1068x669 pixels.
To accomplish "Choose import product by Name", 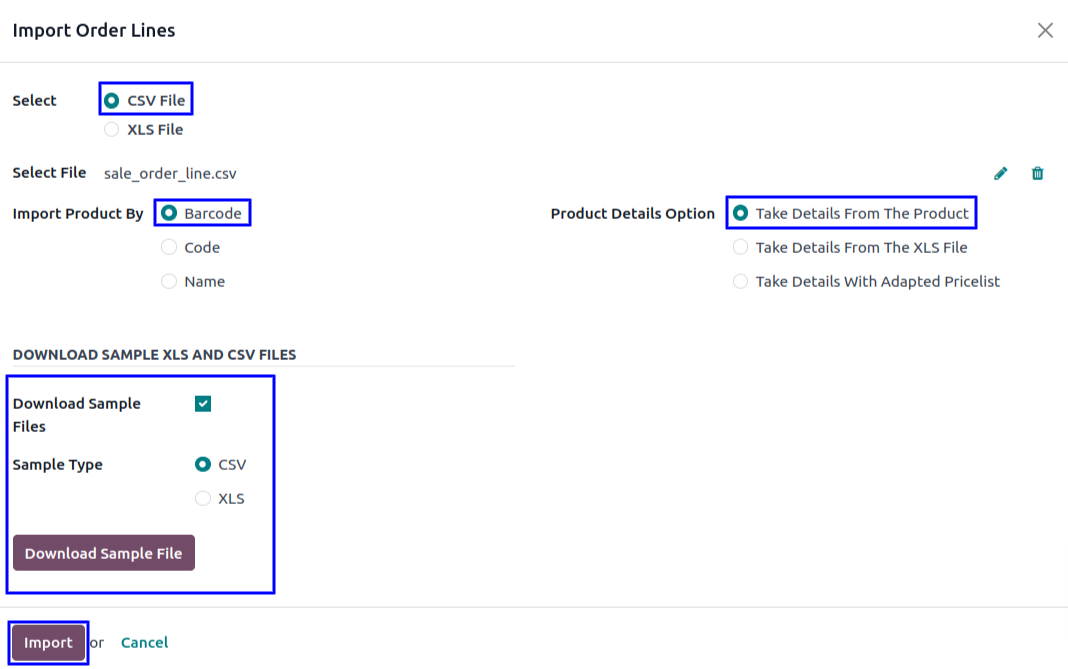I will tap(169, 281).
